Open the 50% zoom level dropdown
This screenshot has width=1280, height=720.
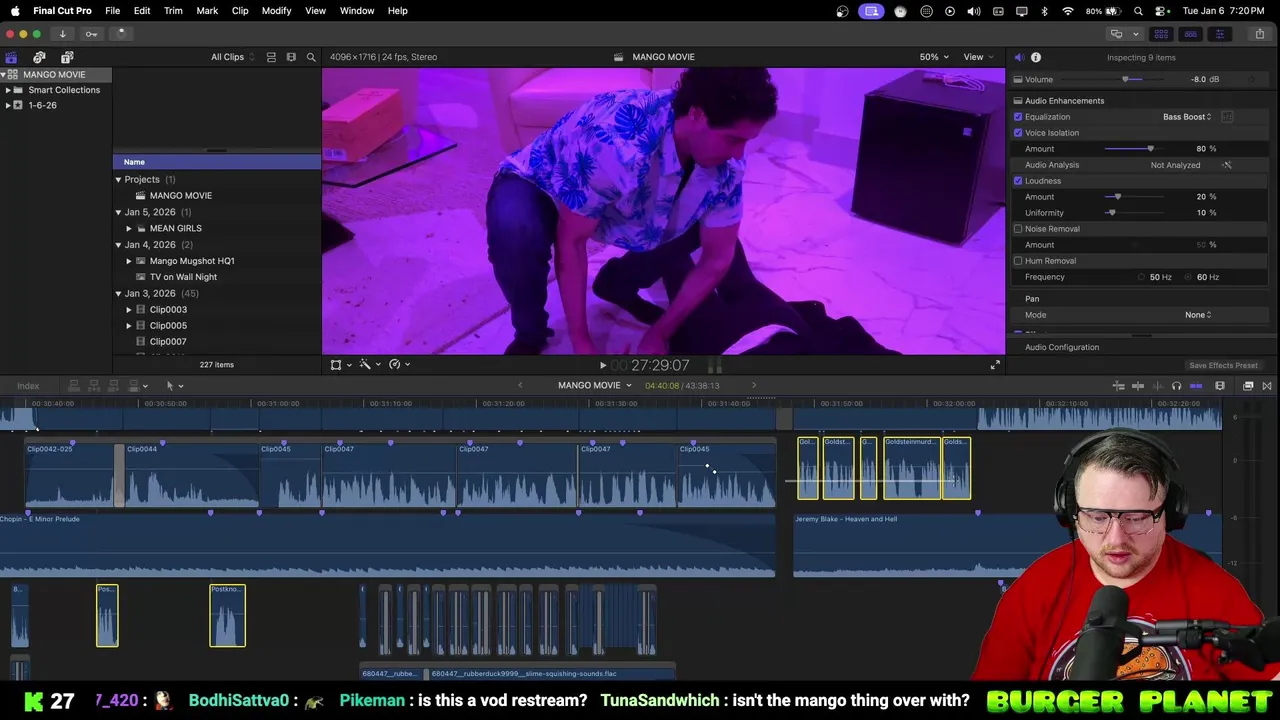tap(934, 57)
